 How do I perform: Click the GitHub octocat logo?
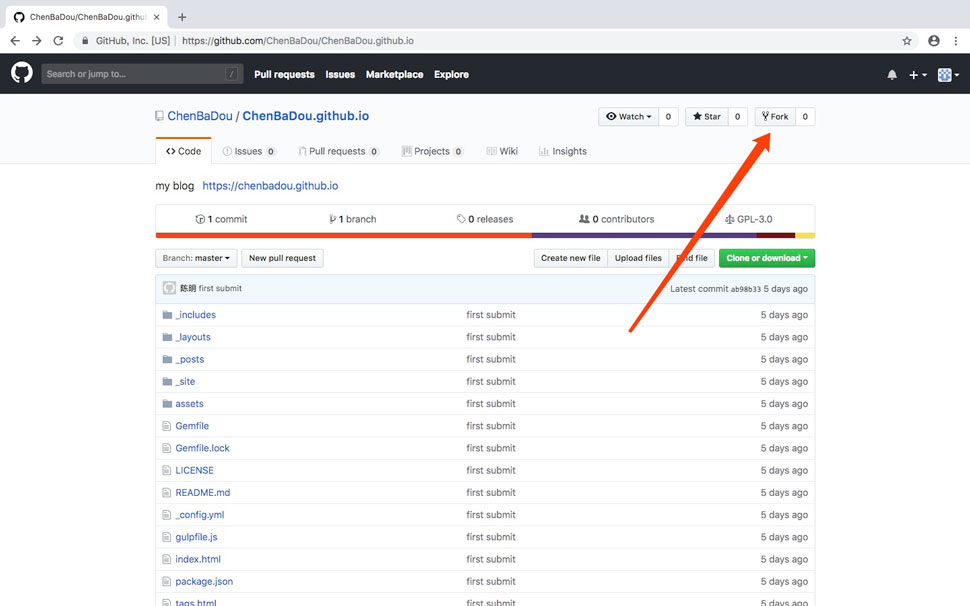pyautogui.click(x=22, y=73)
